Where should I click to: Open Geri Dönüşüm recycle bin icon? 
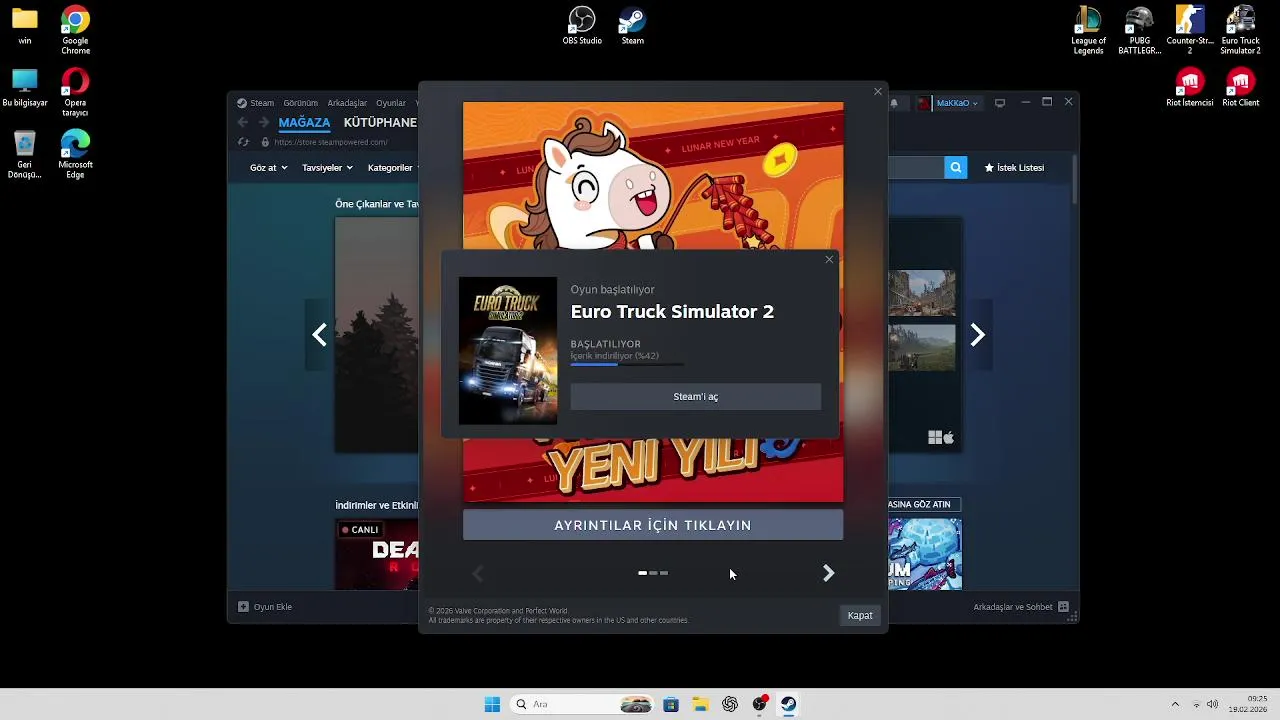[24, 155]
